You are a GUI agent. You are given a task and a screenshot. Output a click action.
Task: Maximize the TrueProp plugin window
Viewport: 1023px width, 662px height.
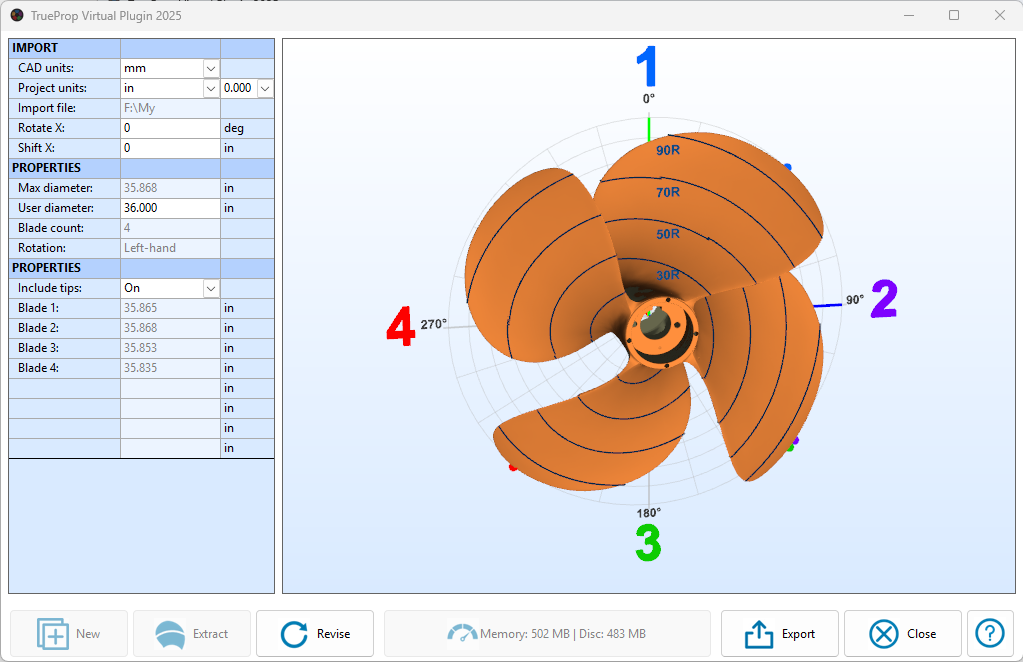point(953,15)
